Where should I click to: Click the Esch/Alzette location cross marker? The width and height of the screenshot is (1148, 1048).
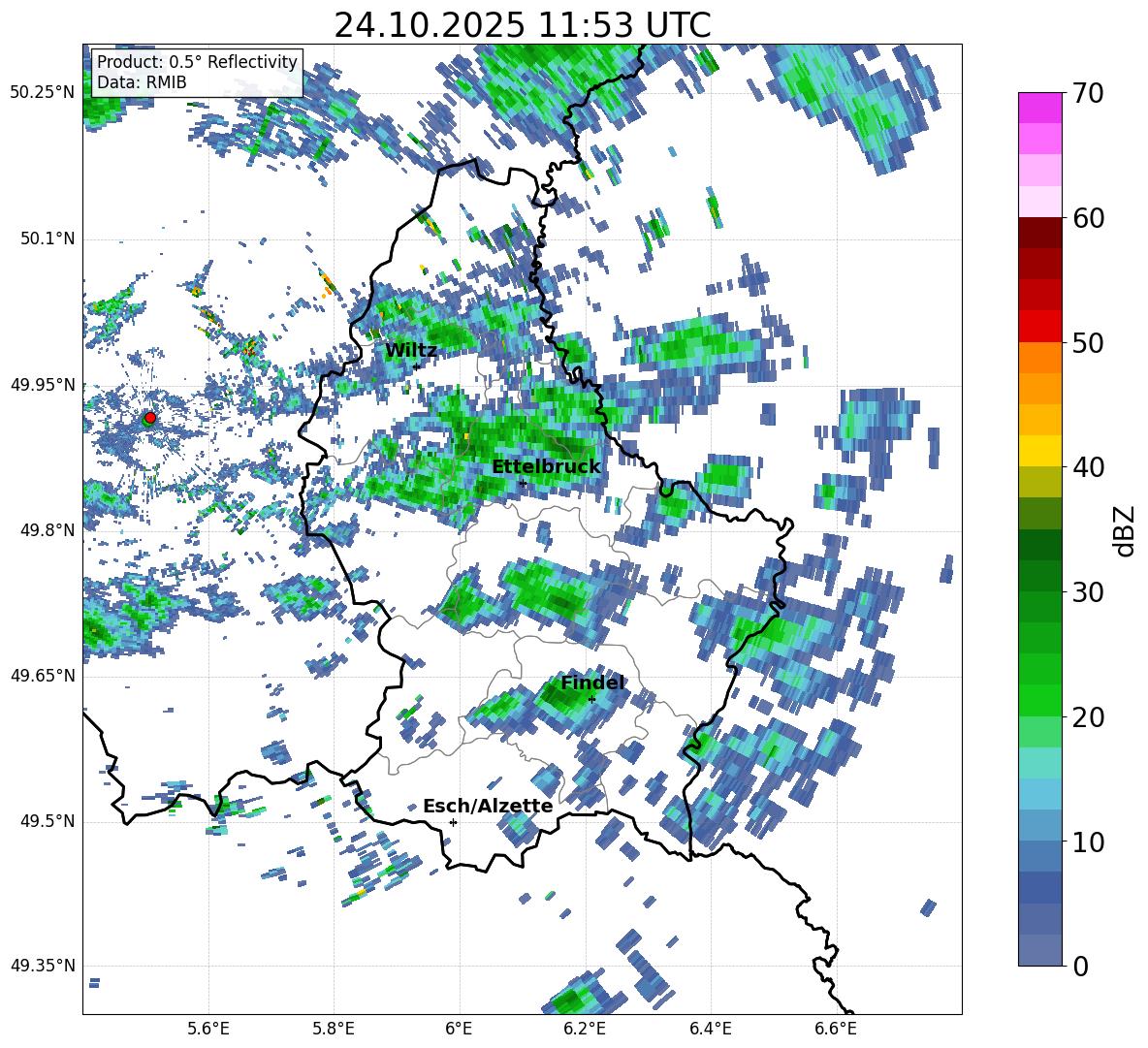pos(453,822)
